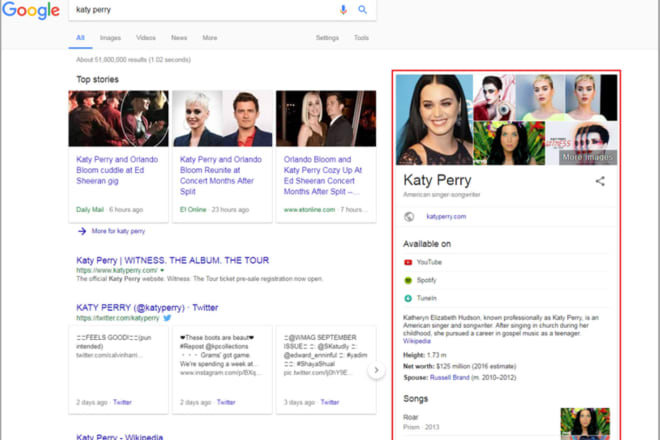Image resolution: width=660 pixels, height=440 pixels.
Task: Click the American singer-songwriter subtitle
Action: 442,195
